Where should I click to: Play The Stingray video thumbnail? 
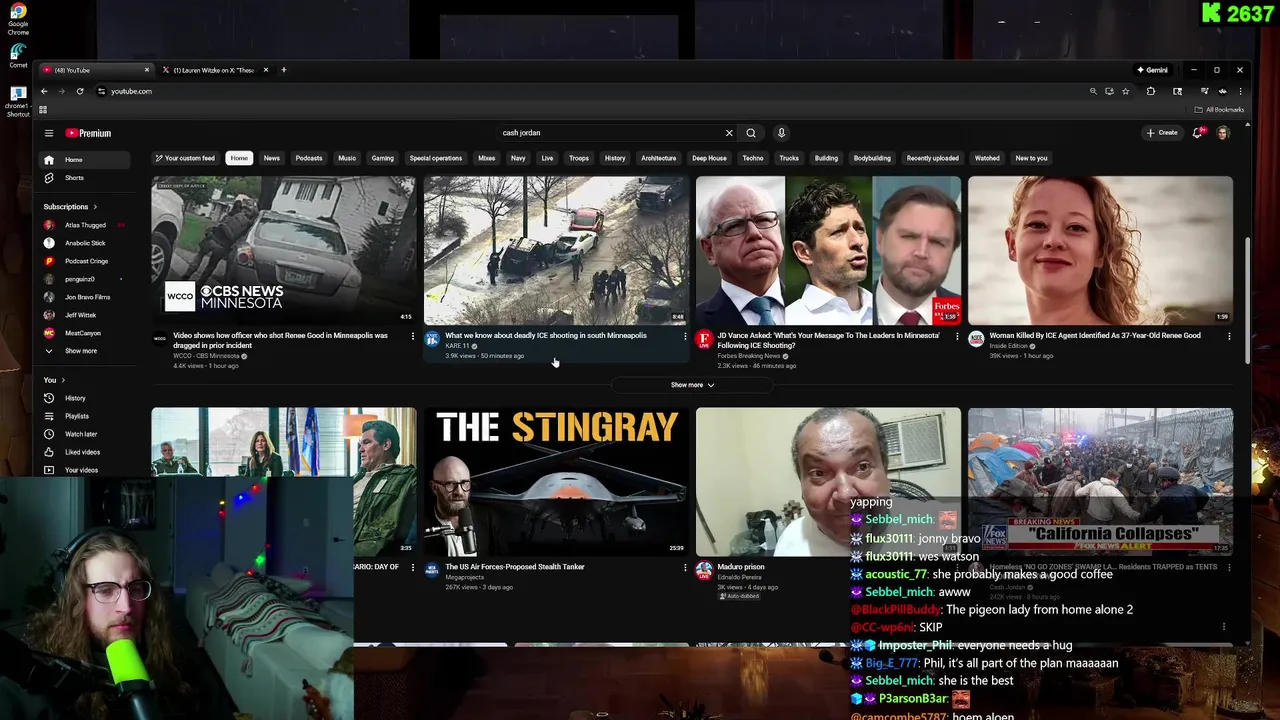556,481
